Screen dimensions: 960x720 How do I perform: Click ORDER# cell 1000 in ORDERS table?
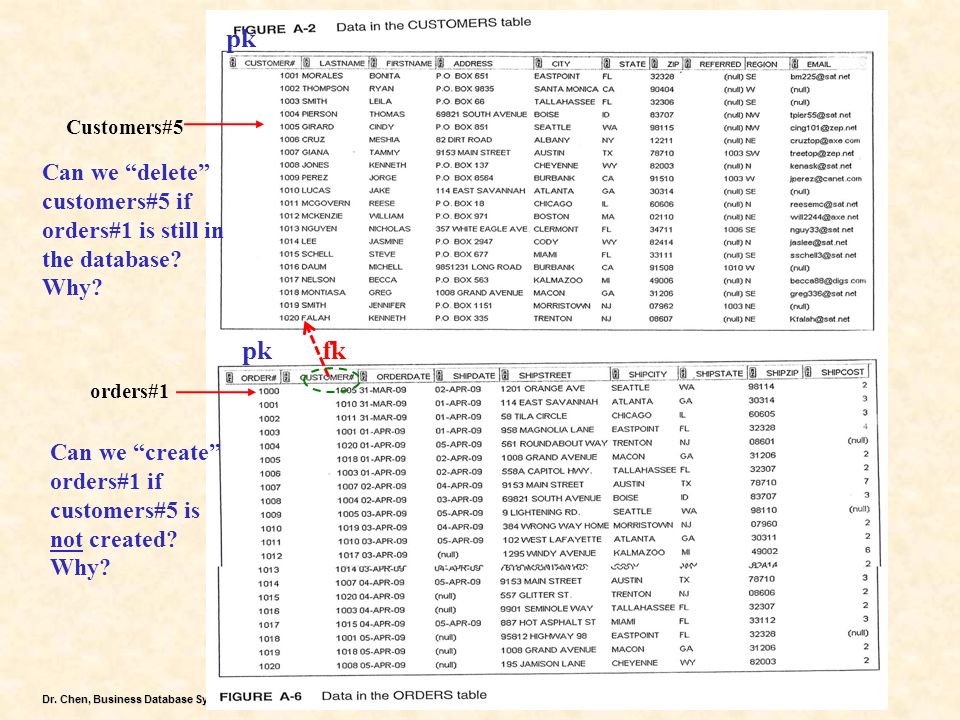[x=269, y=391]
